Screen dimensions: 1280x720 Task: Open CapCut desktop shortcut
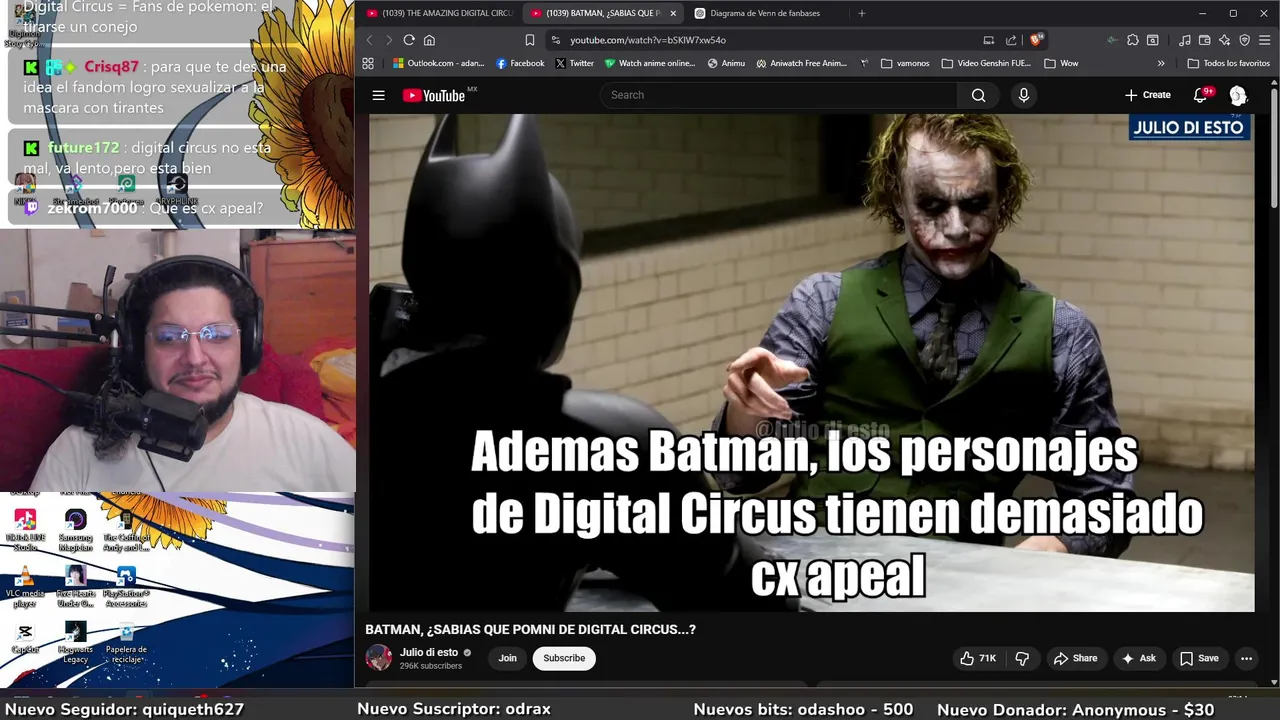point(25,639)
